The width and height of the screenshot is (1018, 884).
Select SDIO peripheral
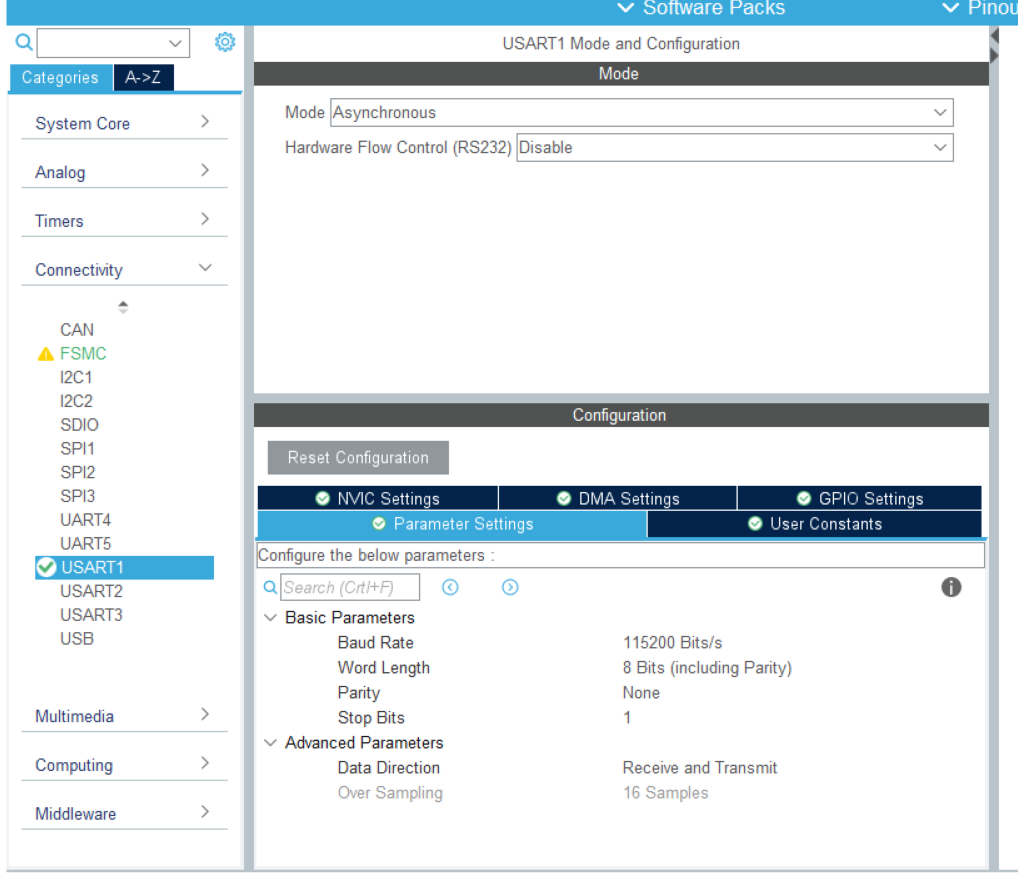pyautogui.click(x=79, y=424)
